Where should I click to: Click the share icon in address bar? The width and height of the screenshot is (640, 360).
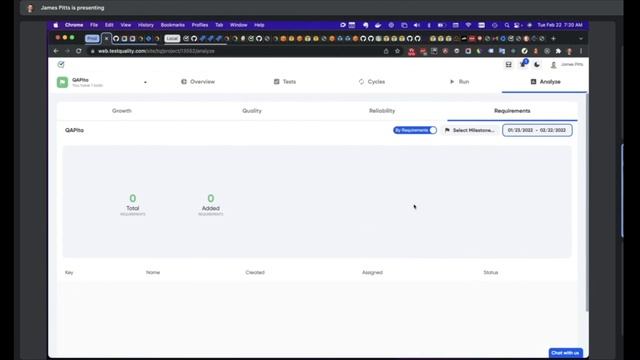(x=386, y=51)
